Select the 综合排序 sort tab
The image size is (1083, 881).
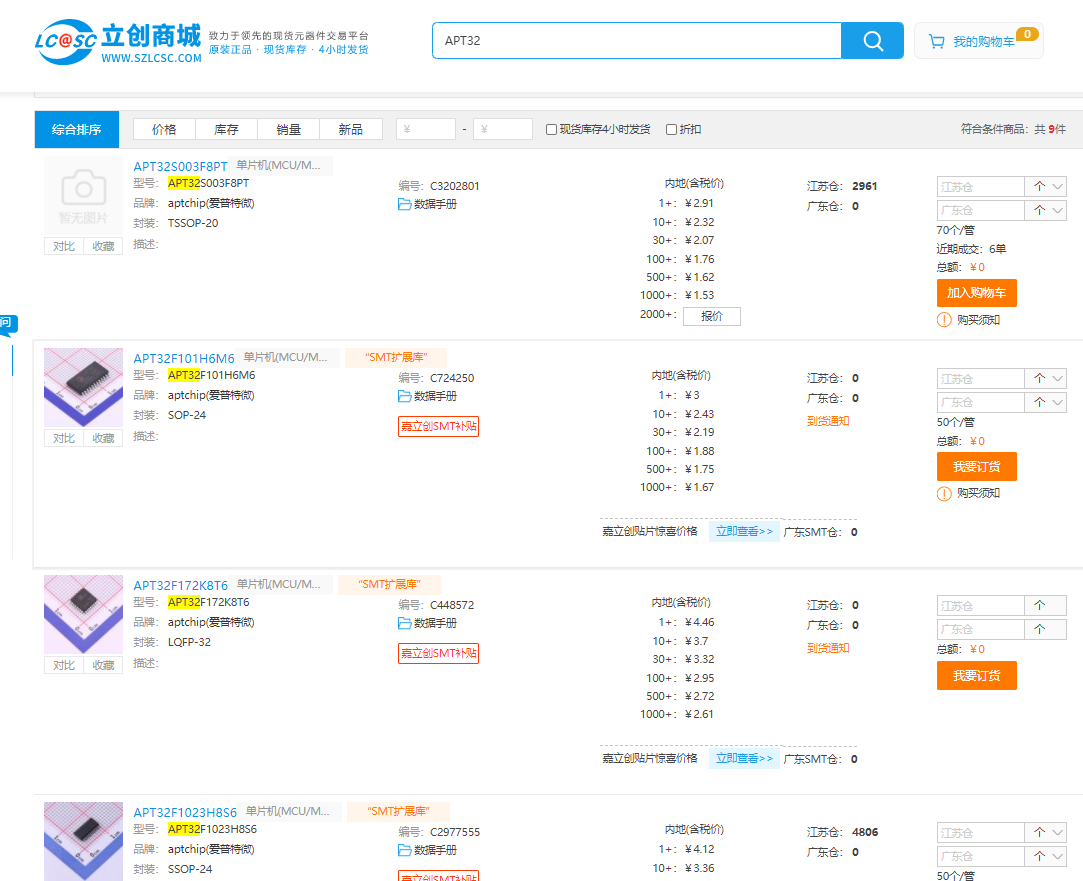(x=77, y=129)
